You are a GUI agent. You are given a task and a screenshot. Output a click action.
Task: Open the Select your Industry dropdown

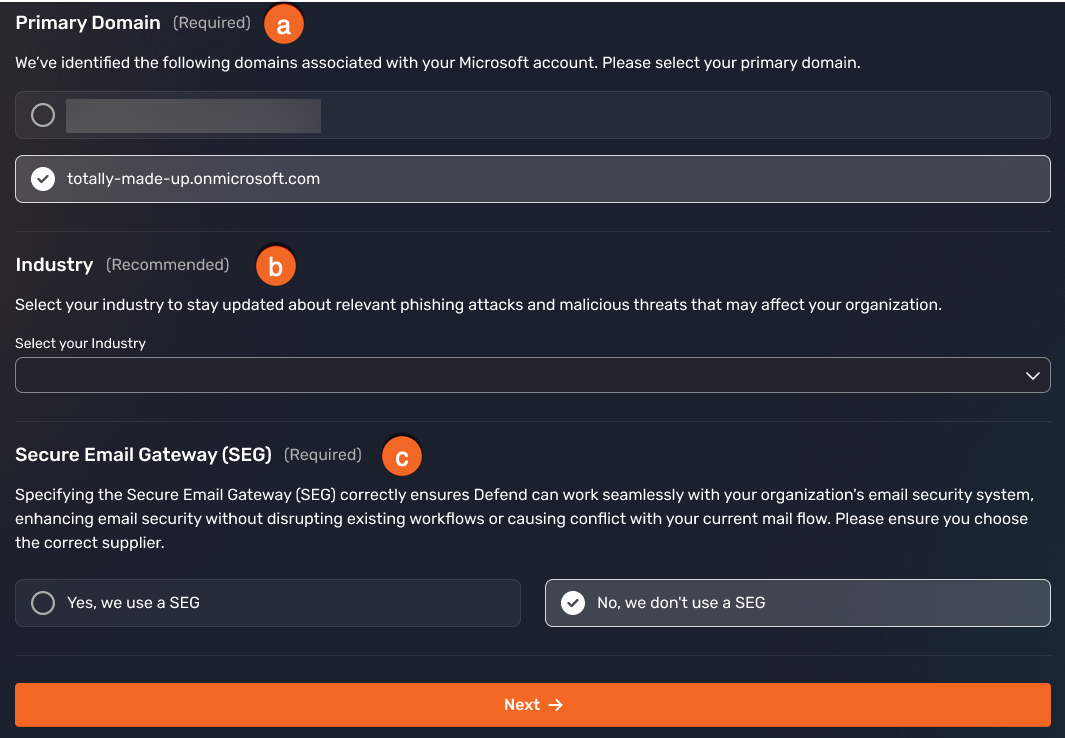(532, 375)
